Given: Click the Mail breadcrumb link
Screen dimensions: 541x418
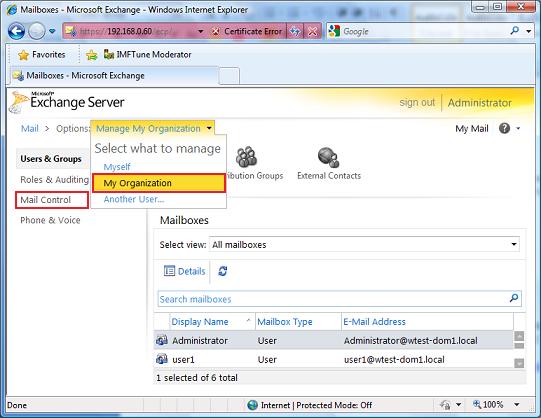Looking at the screenshot, I should pyautogui.click(x=30, y=129).
